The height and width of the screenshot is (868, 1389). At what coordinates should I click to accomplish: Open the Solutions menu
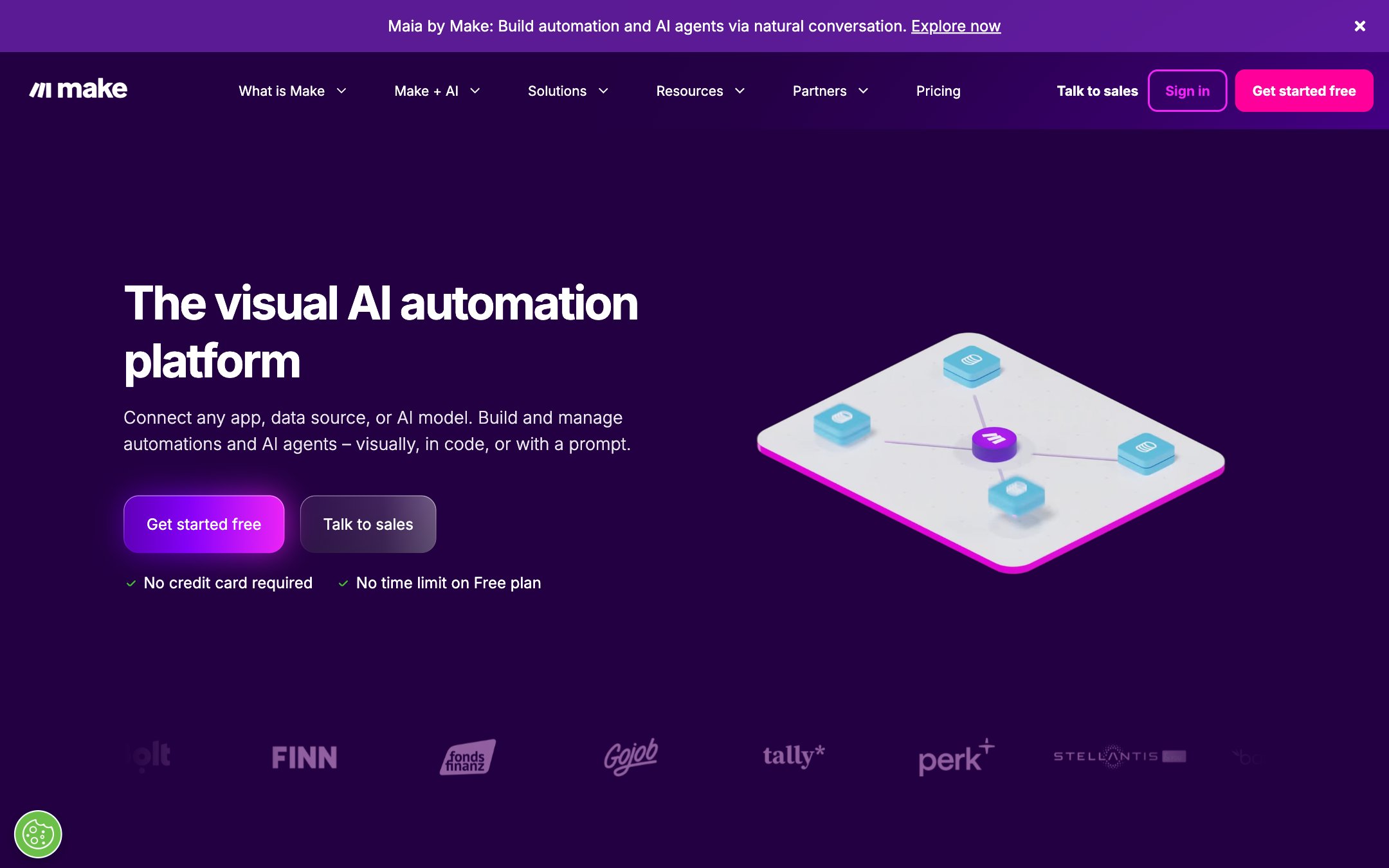[557, 91]
